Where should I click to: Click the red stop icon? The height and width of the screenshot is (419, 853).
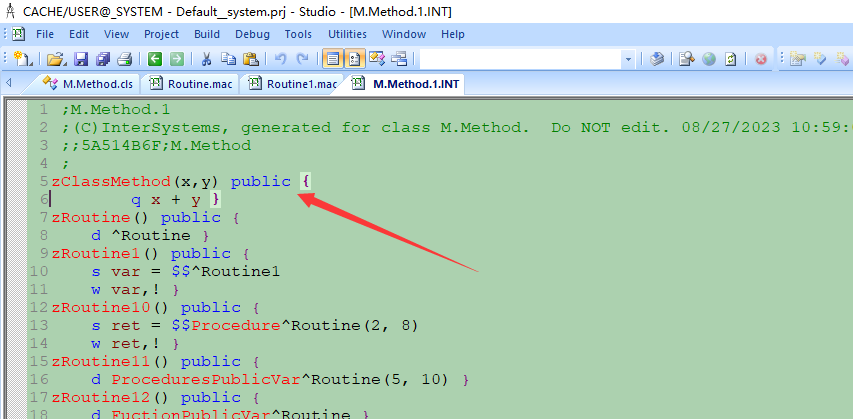[x=761, y=59]
